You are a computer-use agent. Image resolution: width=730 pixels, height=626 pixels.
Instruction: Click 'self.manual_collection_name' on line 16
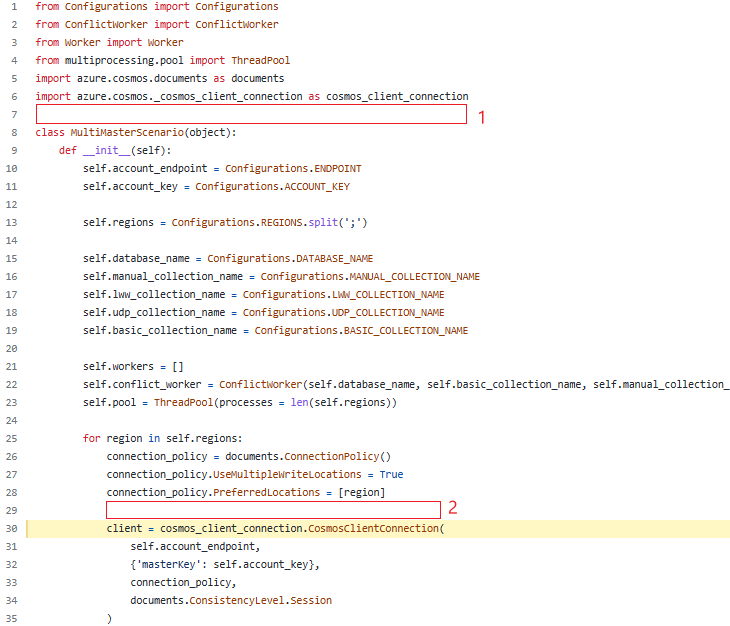click(163, 276)
